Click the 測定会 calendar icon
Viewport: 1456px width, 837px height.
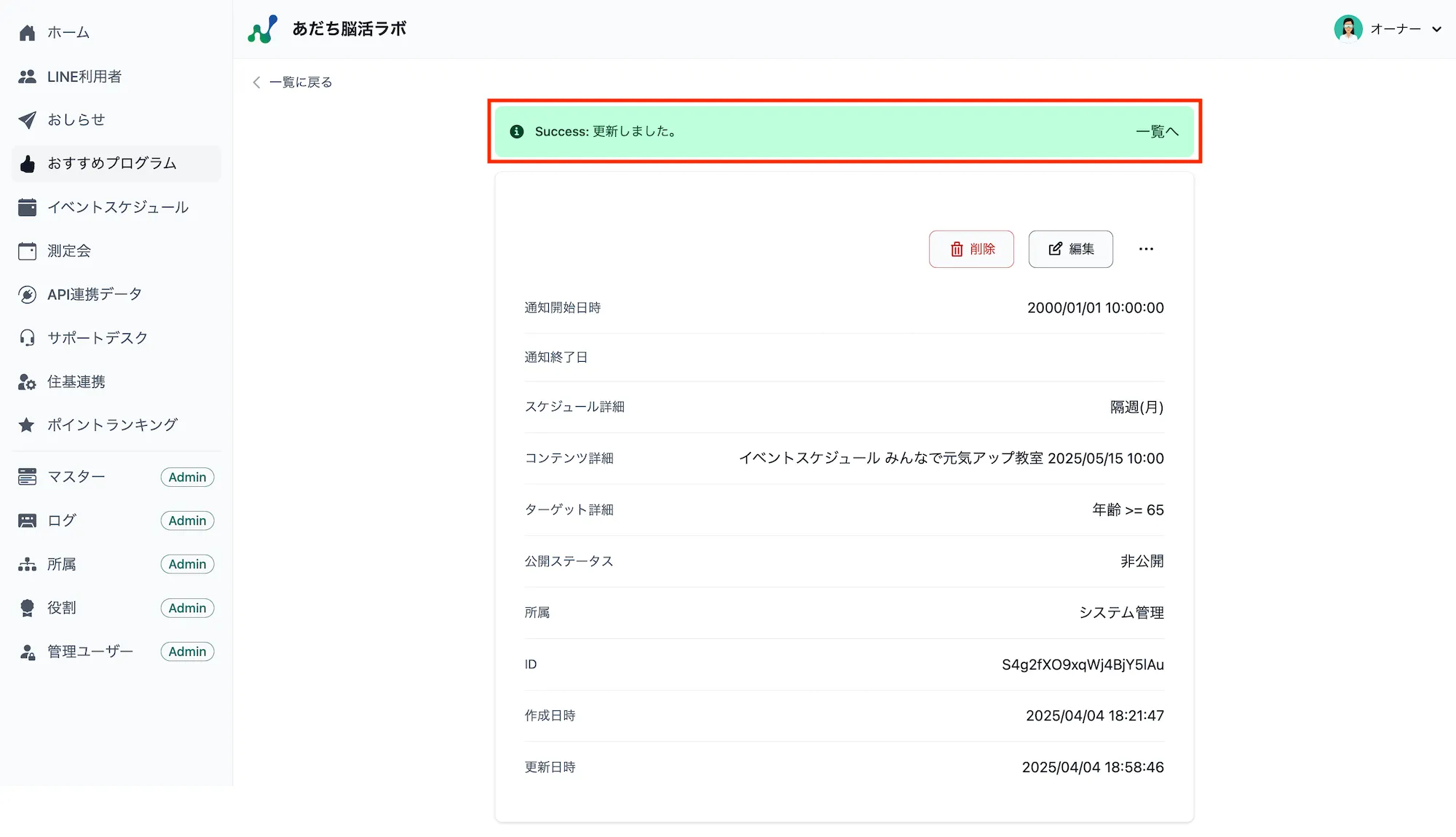click(x=27, y=250)
